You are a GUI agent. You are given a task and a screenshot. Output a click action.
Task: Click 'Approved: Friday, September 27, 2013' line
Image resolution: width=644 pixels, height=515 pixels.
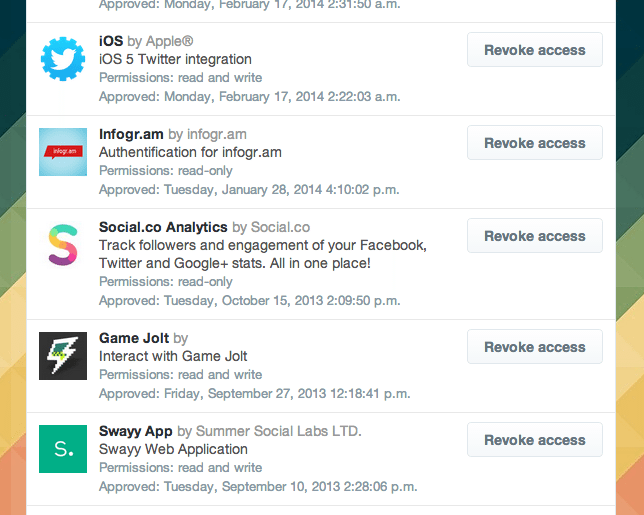pos(255,393)
